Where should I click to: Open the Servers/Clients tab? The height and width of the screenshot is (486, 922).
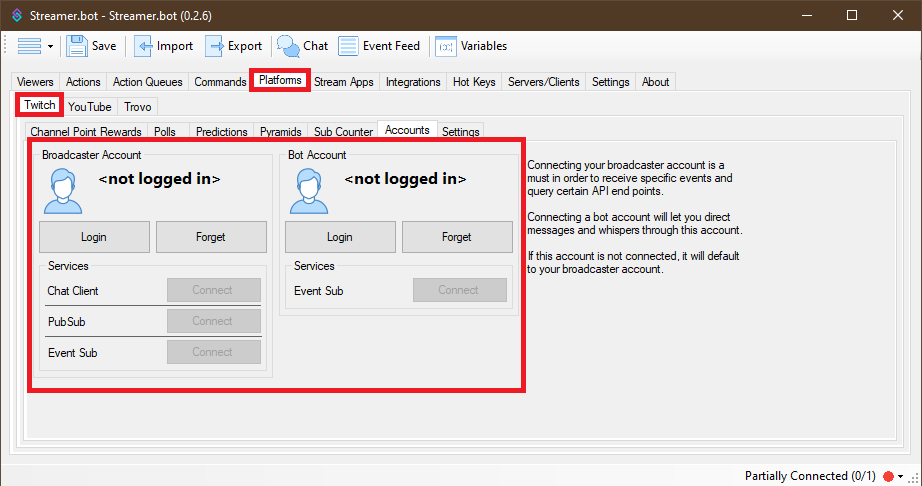(543, 82)
